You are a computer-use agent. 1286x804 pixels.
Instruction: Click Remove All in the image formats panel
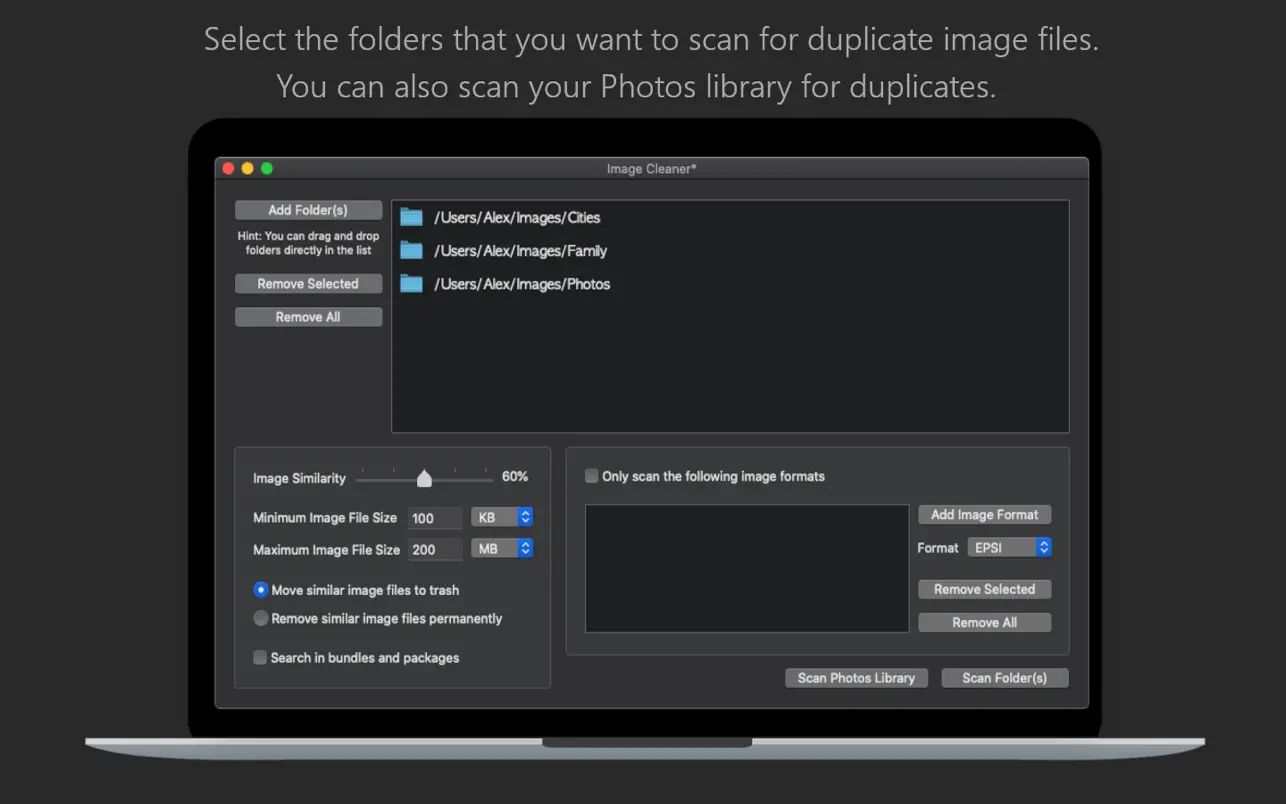[984, 621]
